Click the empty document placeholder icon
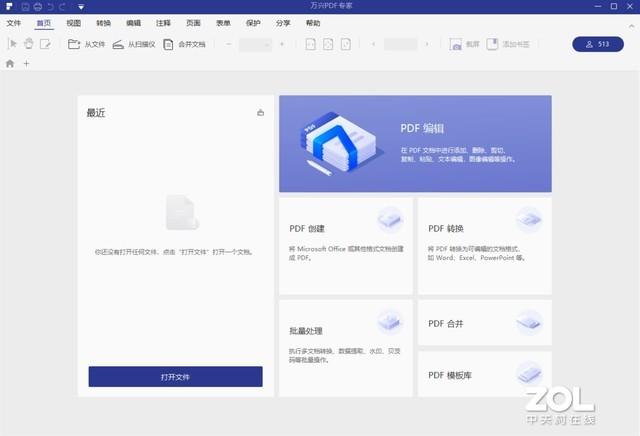The width and height of the screenshot is (640, 436). (x=182, y=212)
